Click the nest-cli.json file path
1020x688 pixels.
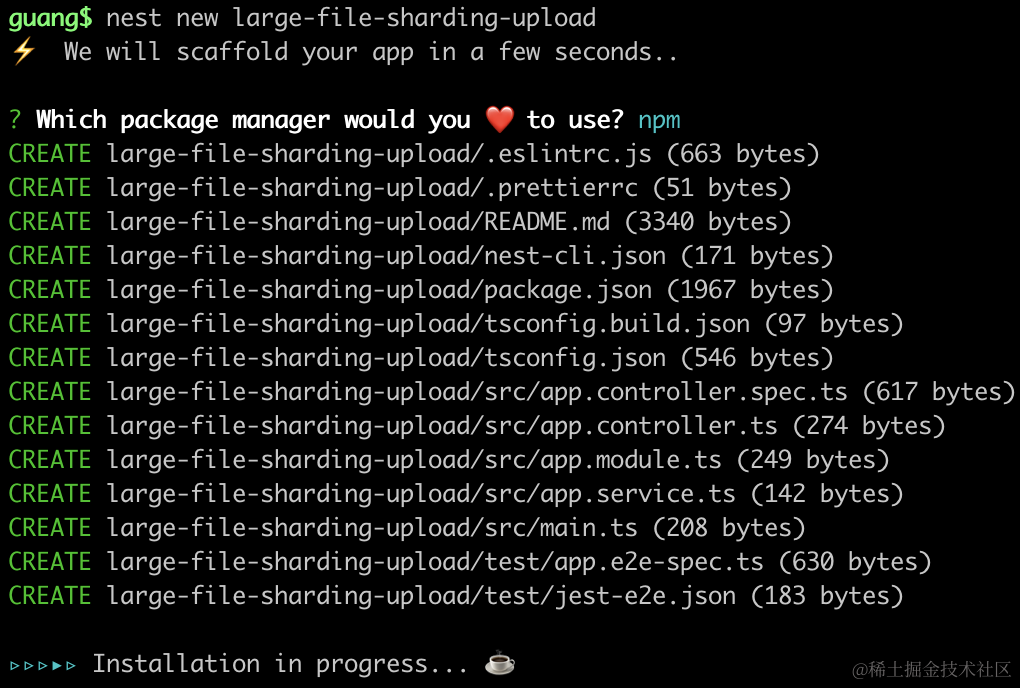pyautogui.click(x=386, y=256)
